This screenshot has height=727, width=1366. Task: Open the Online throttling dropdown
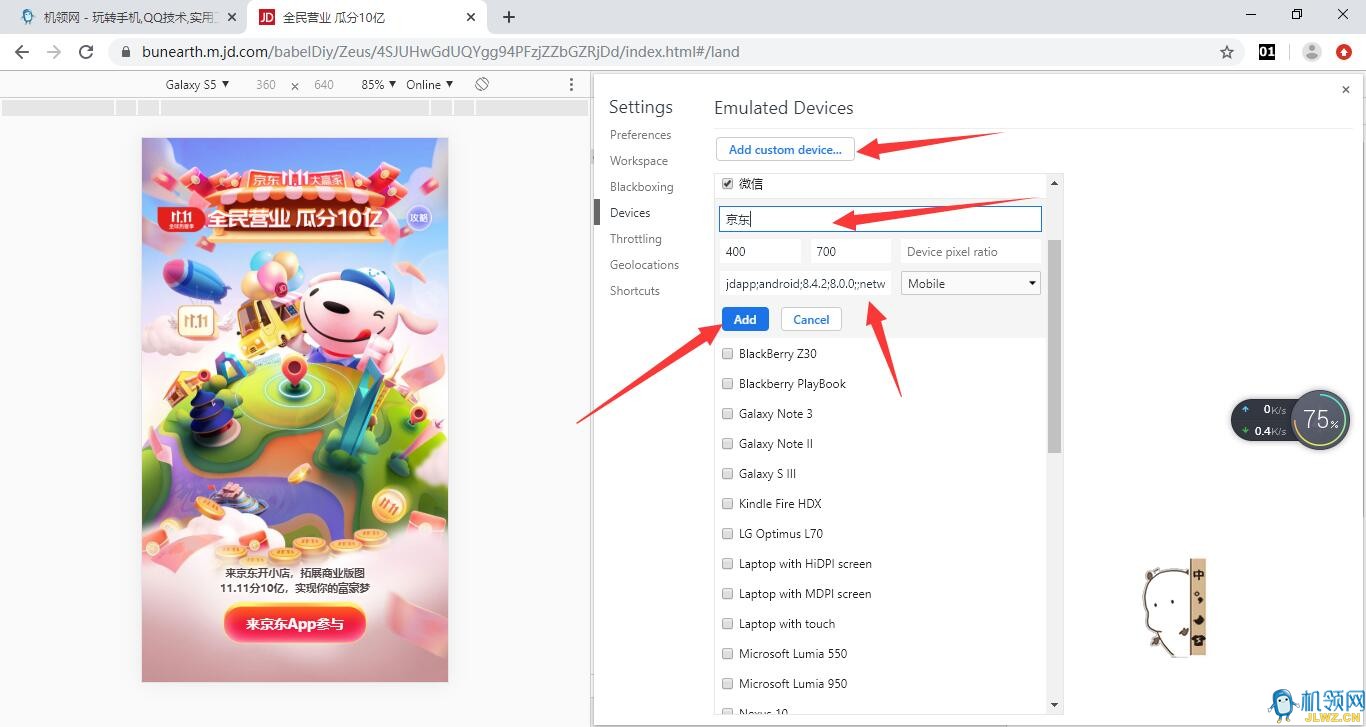point(429,85)
